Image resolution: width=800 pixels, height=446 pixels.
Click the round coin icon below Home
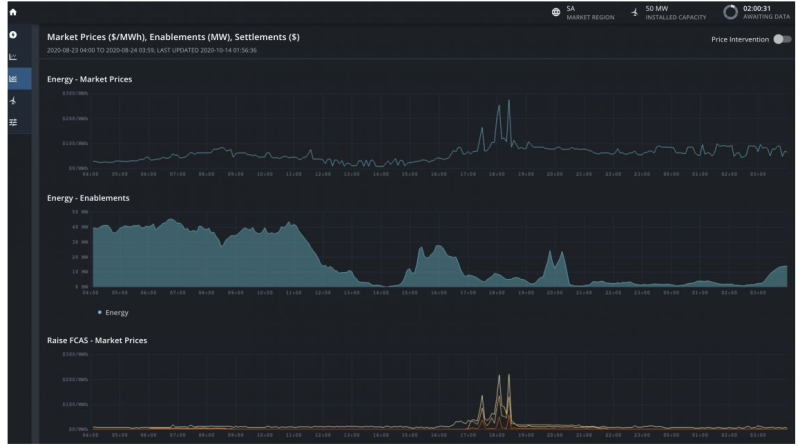(15, 34)
